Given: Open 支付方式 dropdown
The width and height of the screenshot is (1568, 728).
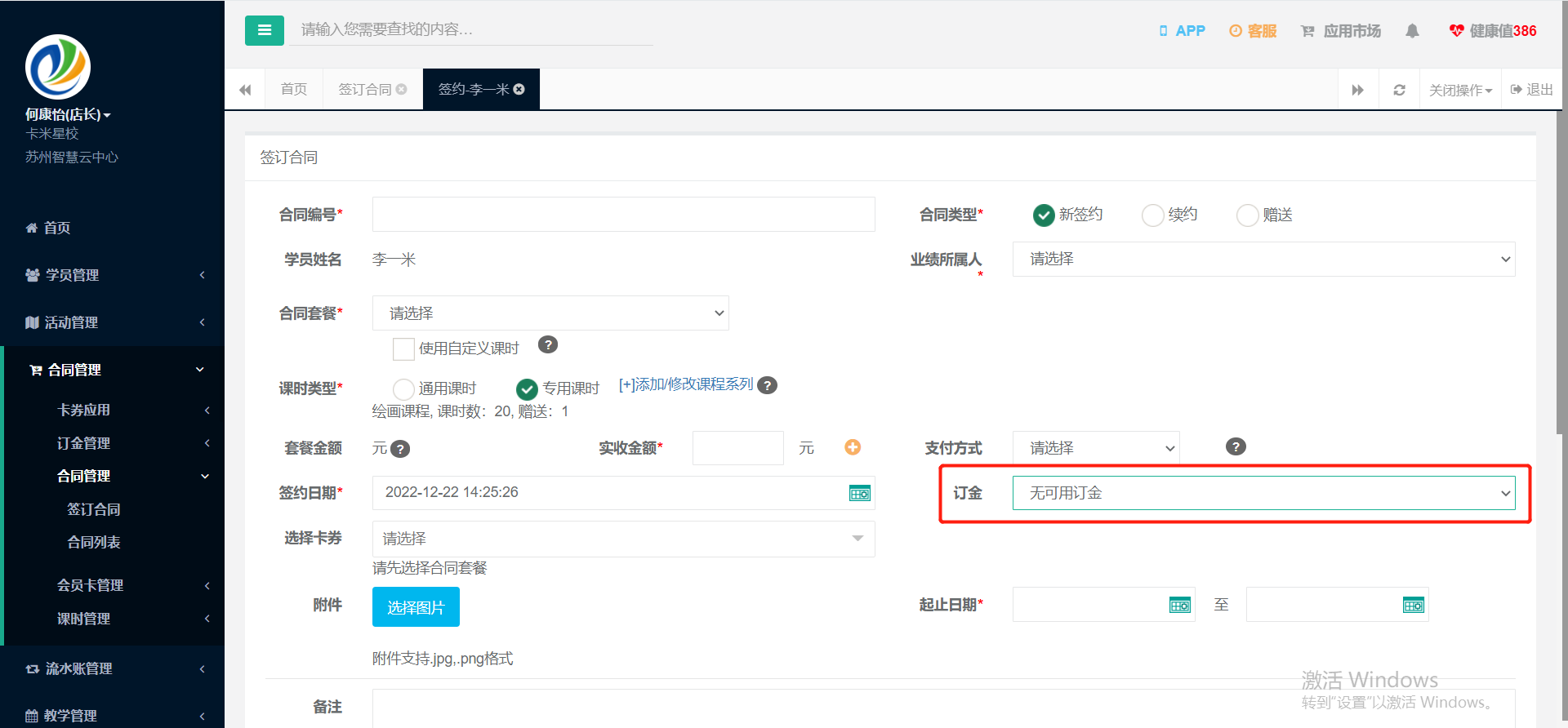Looking at the screenshot, I should 1096,448.
